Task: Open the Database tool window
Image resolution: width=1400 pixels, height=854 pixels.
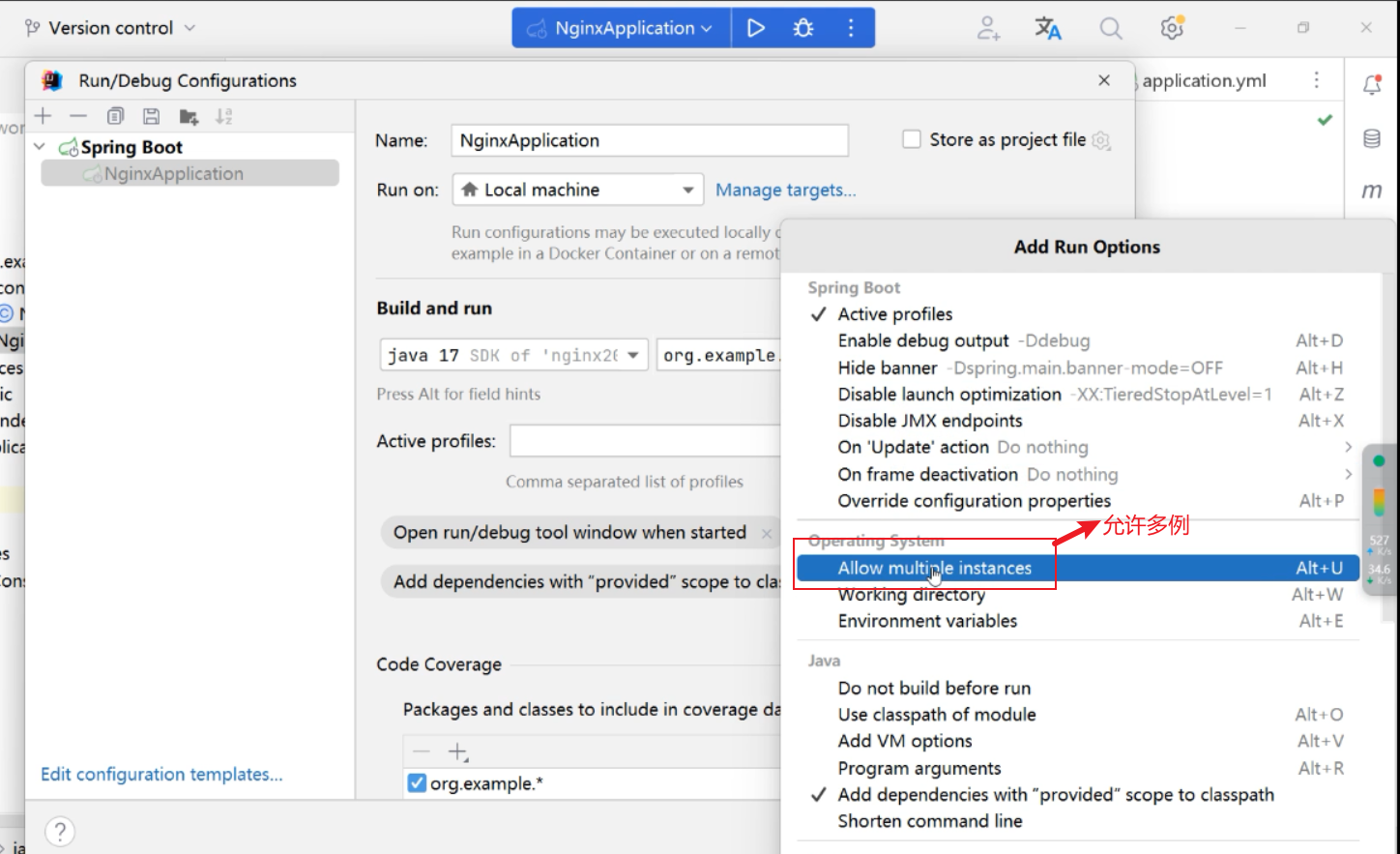Action: click(1372, 138)
